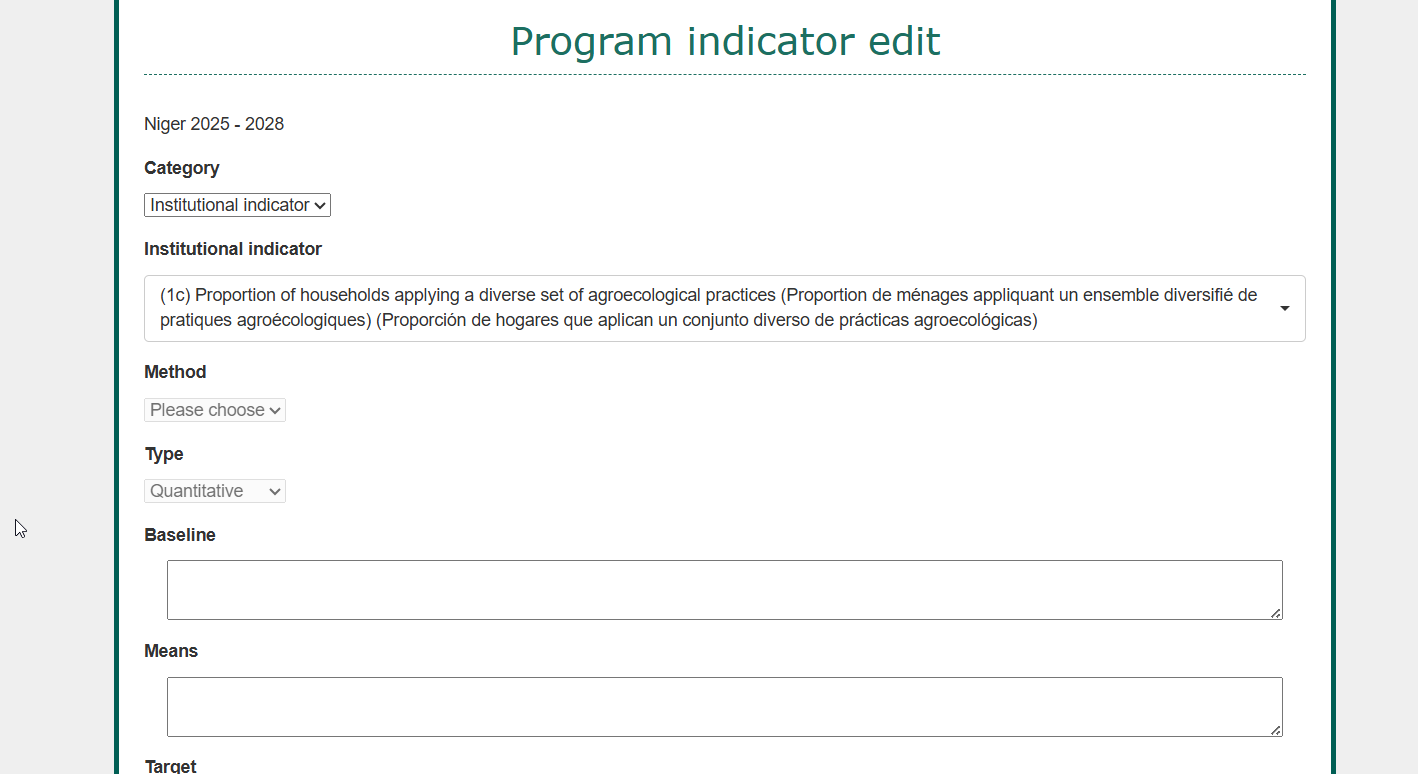Screen dimensions: 1418x774
Task: Click the Baseline text area resize handle
Action: point(1276,613)
